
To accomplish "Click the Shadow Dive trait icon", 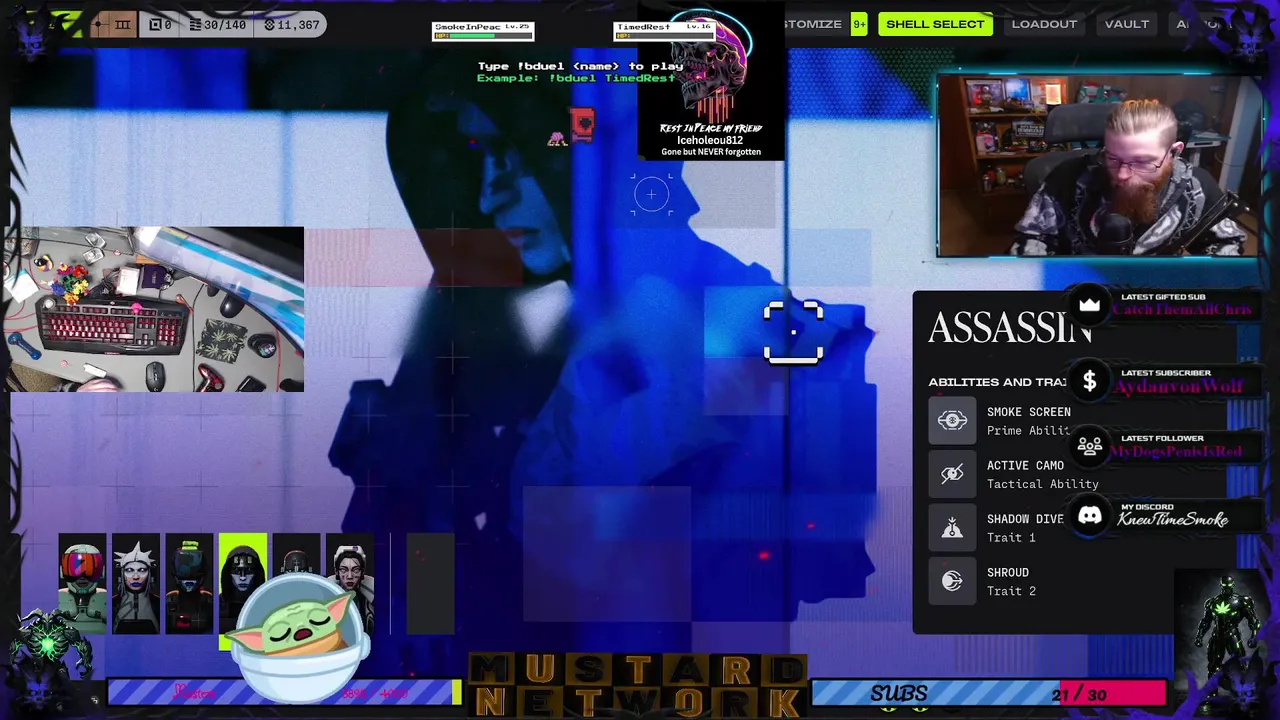I will click(x=952, y=528).
